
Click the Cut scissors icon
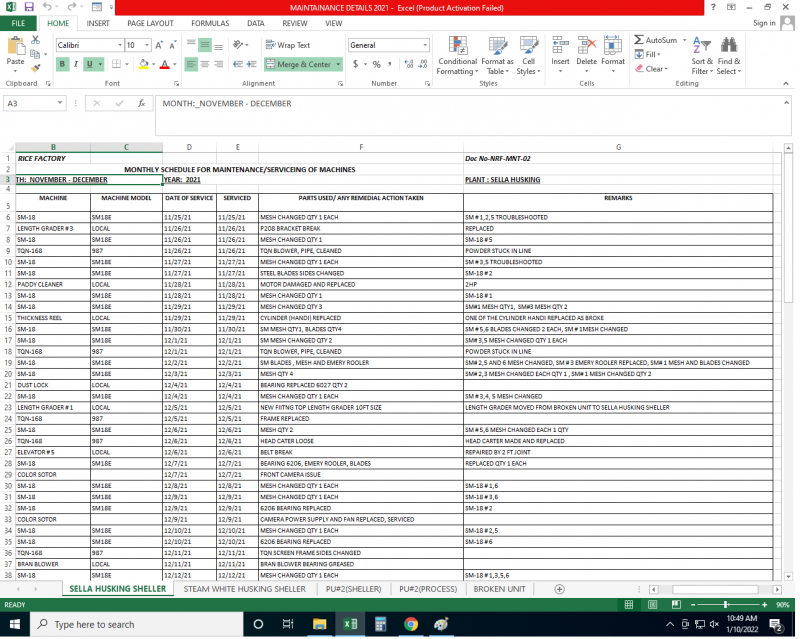pyautogui.click(x=35, y=39)
